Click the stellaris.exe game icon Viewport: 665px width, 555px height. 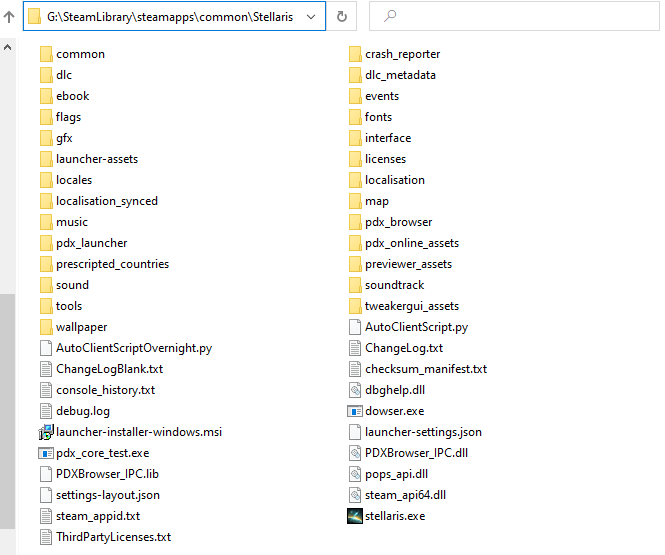click(x=355, y=516)
